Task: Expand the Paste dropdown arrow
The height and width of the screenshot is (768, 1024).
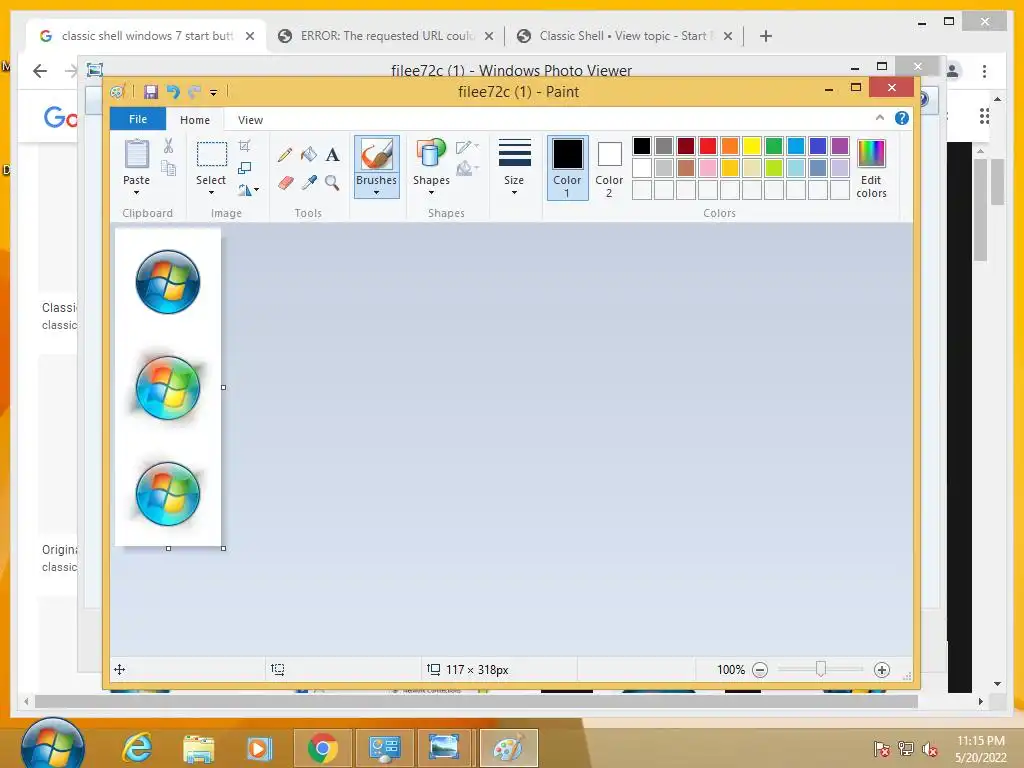Action: tap(136, 193)
